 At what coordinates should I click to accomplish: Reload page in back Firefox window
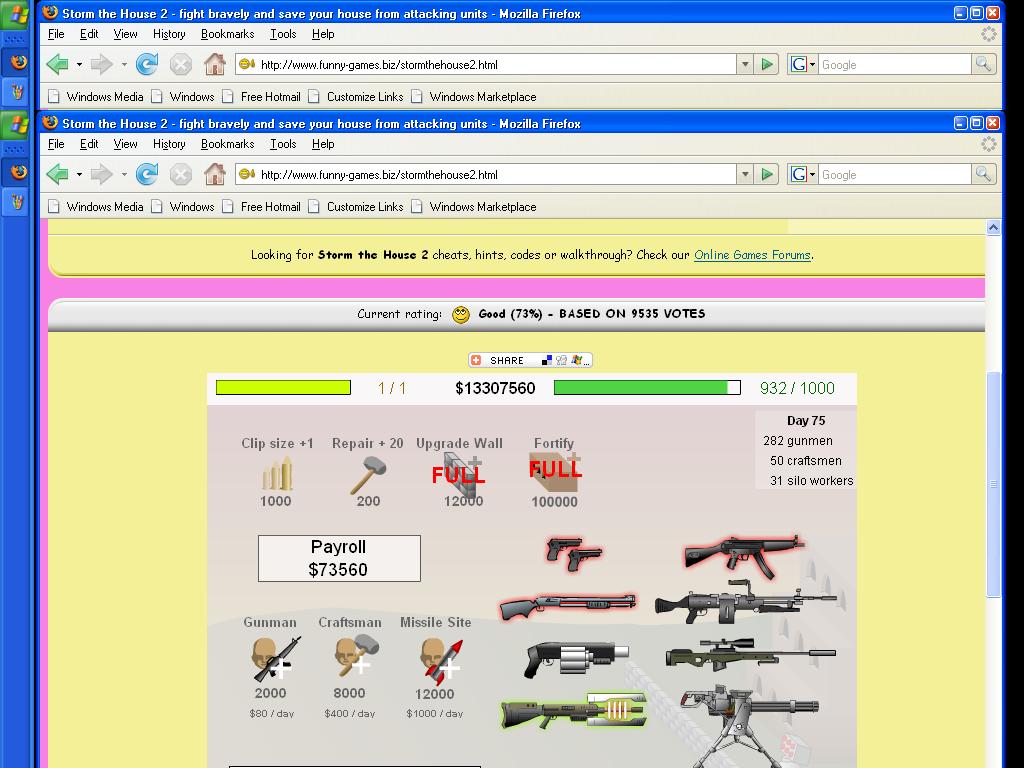147,64
